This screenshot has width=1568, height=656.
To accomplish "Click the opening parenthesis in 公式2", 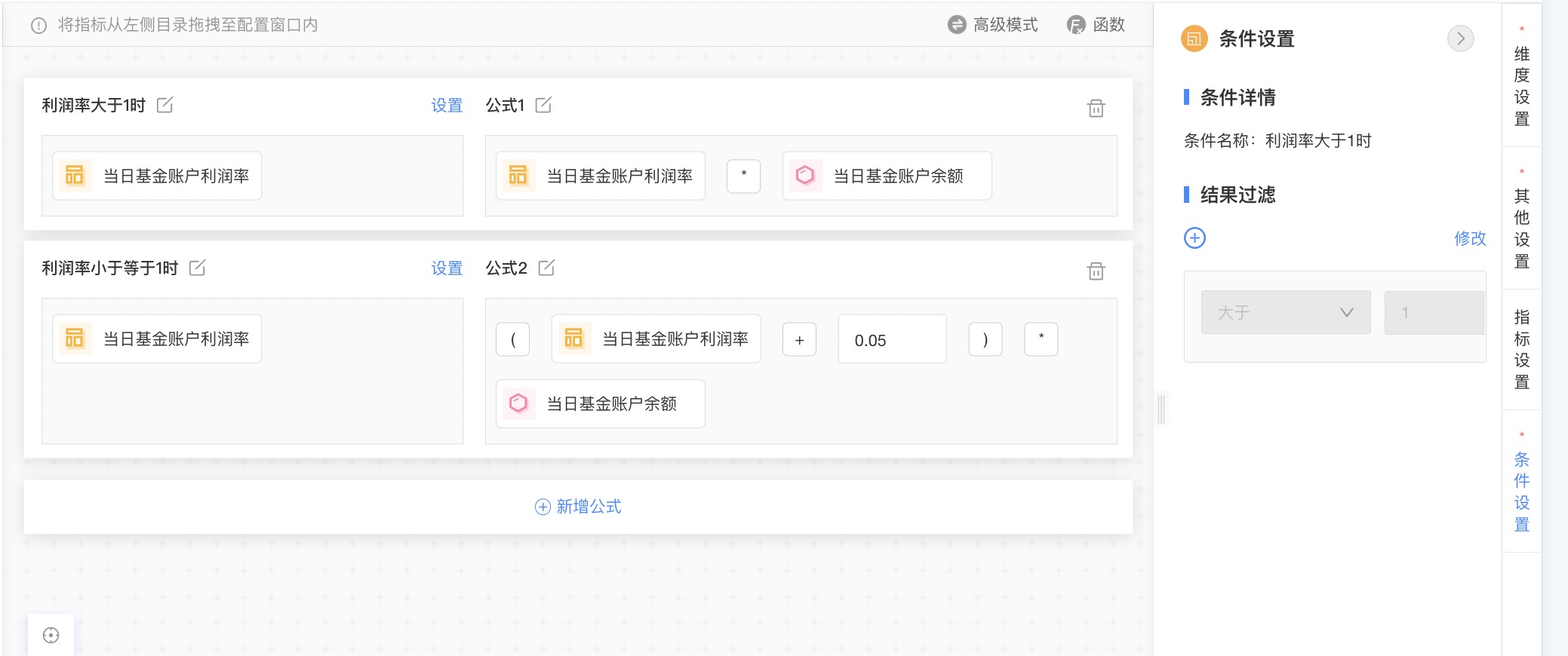I will pyautogui.click(x=513, y=339).
